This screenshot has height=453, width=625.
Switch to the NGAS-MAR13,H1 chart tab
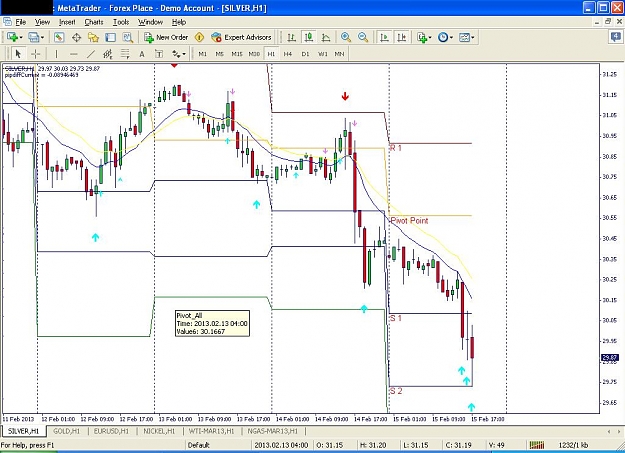point(273,431)
